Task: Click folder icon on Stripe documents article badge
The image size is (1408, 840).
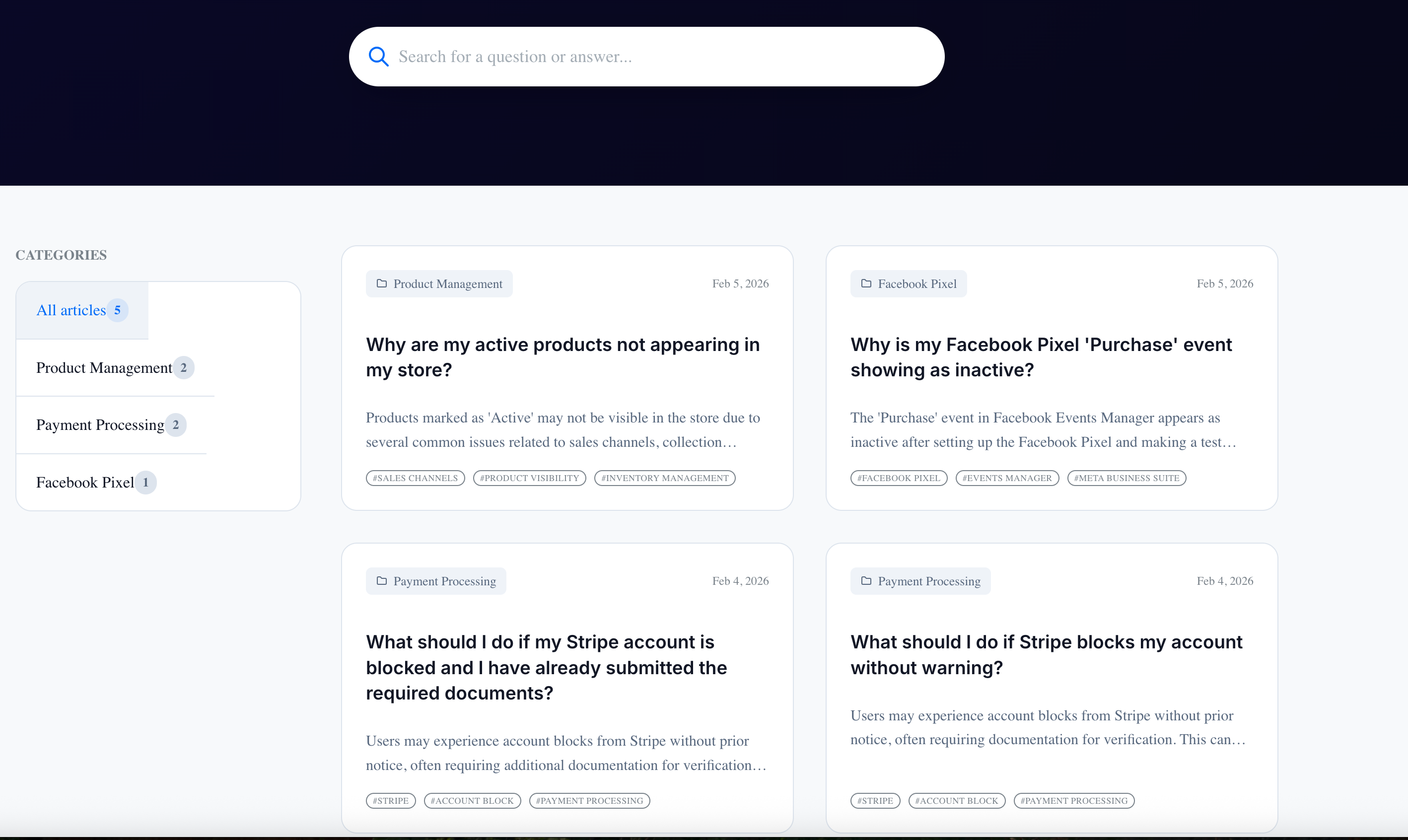Action: click(382, 581)
